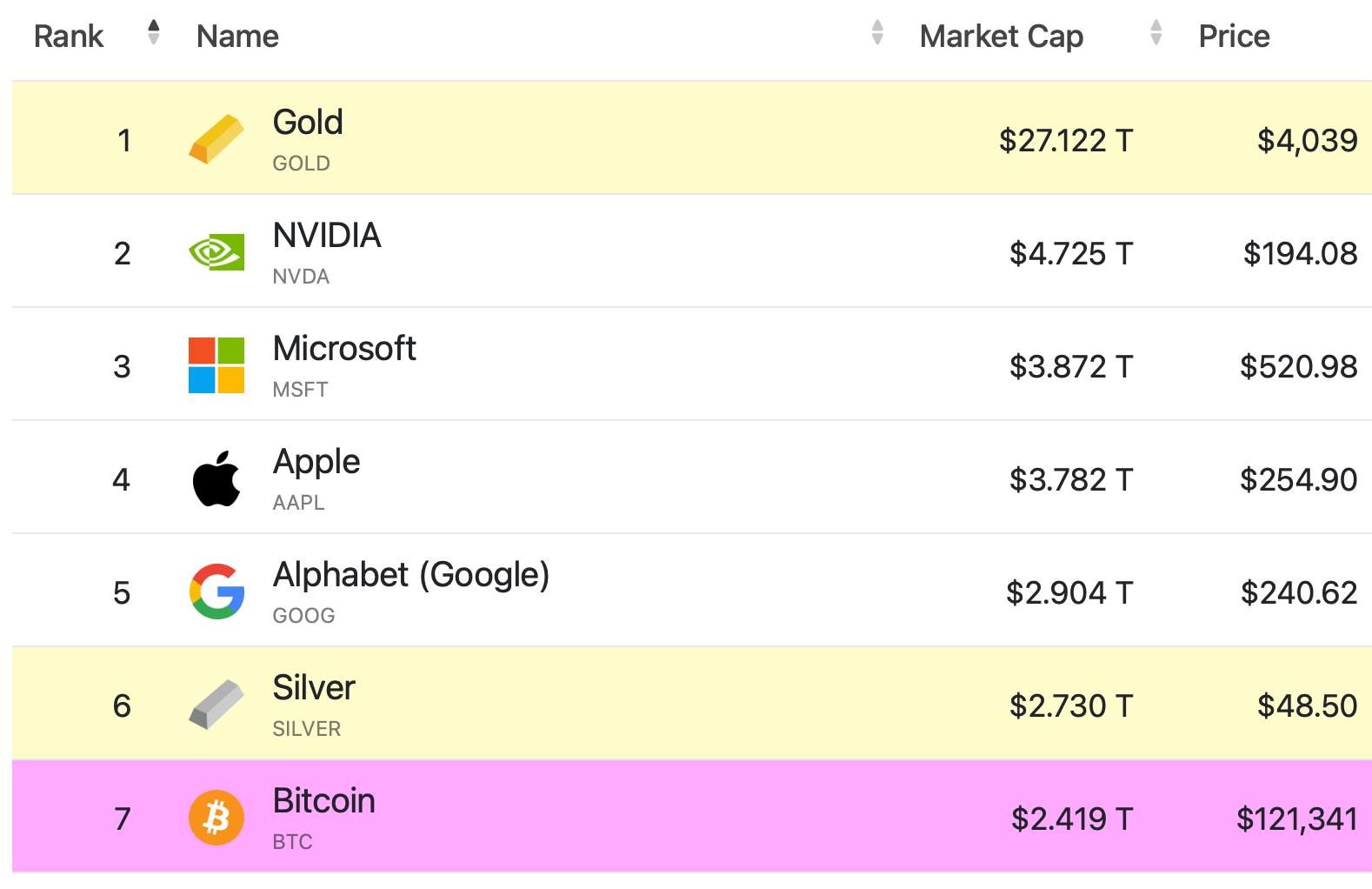Click the Price column header
The image size is (1372, 889).
pyautogui.click(x=1234, y=37)
